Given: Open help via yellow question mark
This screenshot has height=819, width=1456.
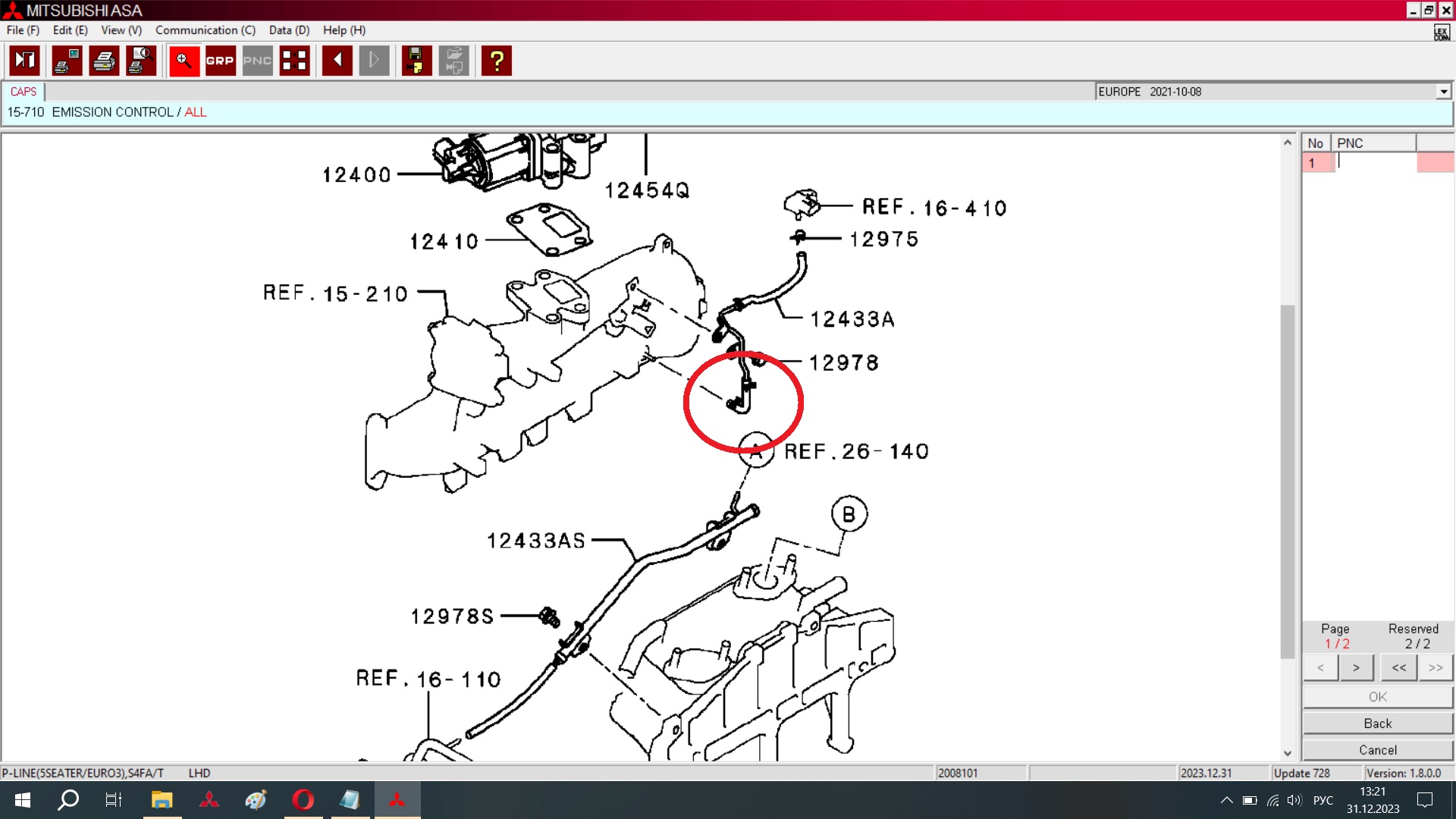Looking at the screenshot, I should [497, 61].
